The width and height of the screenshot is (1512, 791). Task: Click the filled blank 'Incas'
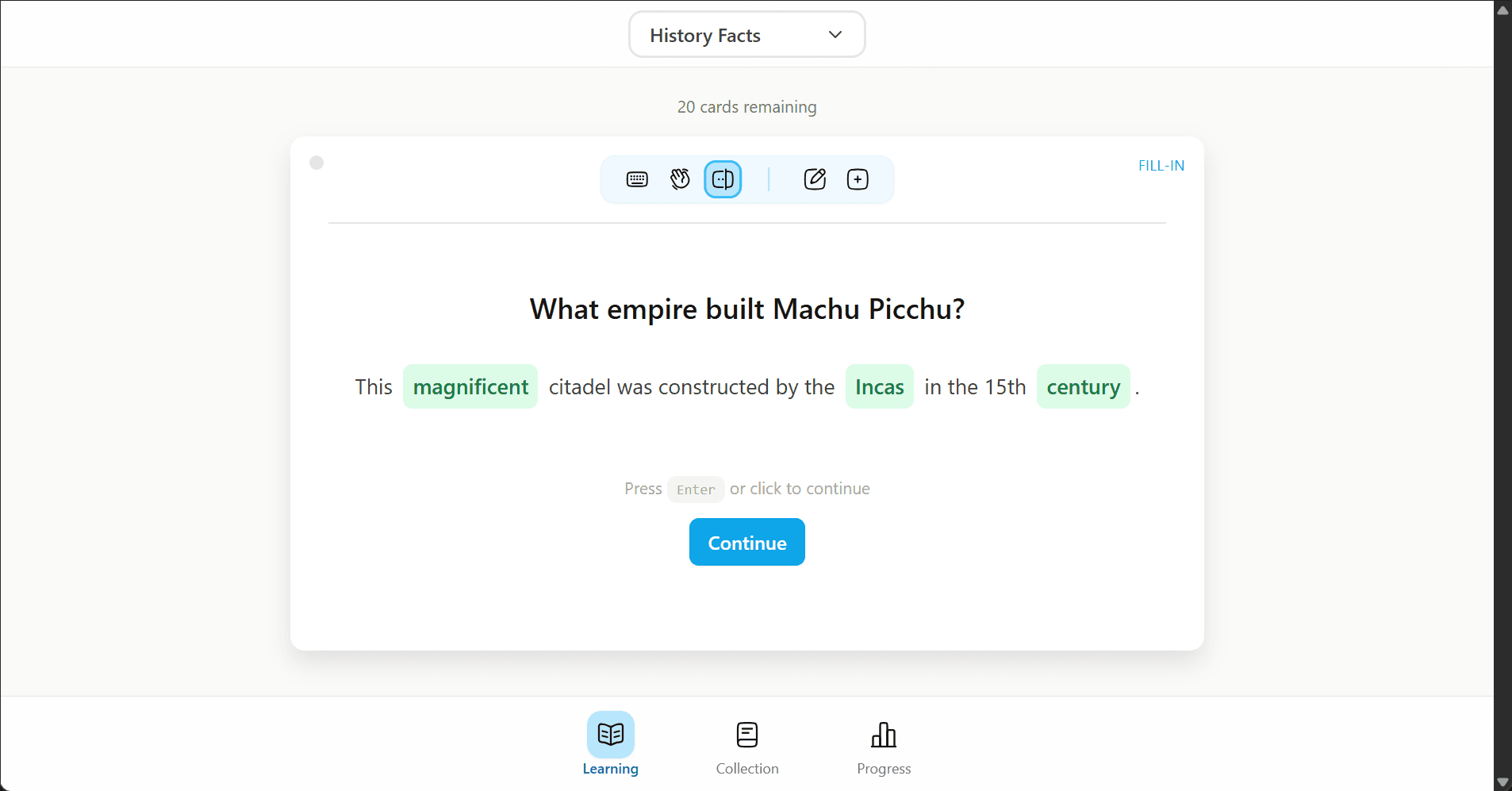point(879,387)
